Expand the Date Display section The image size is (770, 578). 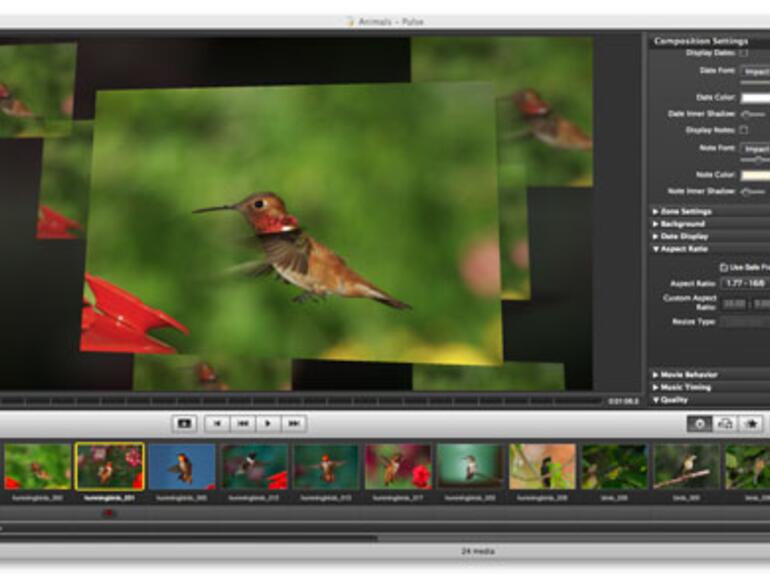coord(710,236)
